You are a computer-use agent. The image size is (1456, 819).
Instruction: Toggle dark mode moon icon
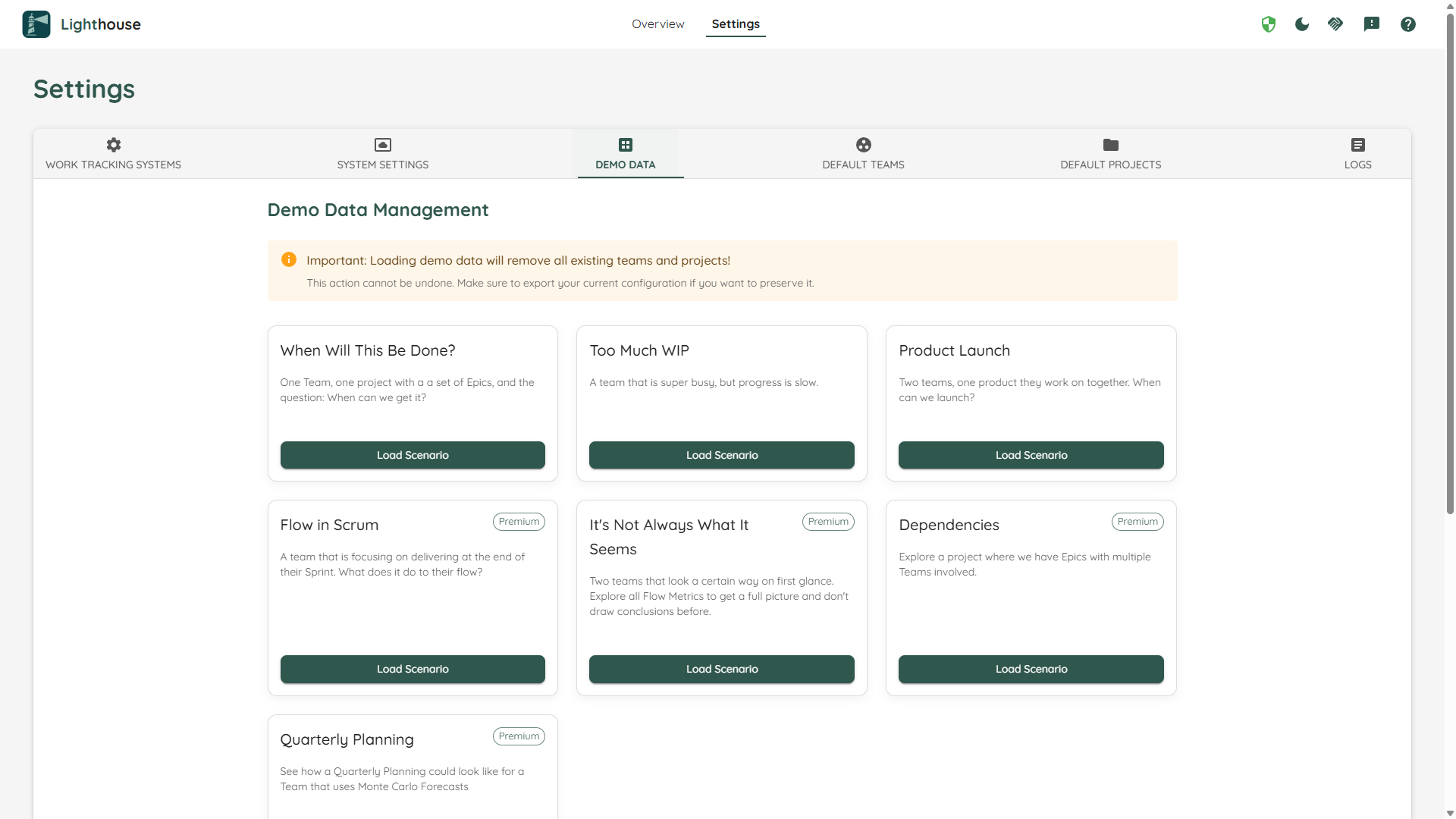[1302, 24]
